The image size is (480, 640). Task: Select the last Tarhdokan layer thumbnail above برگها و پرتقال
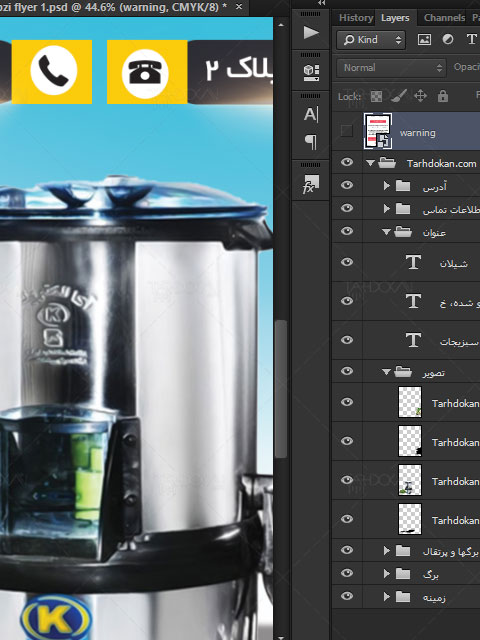point(409,519)
